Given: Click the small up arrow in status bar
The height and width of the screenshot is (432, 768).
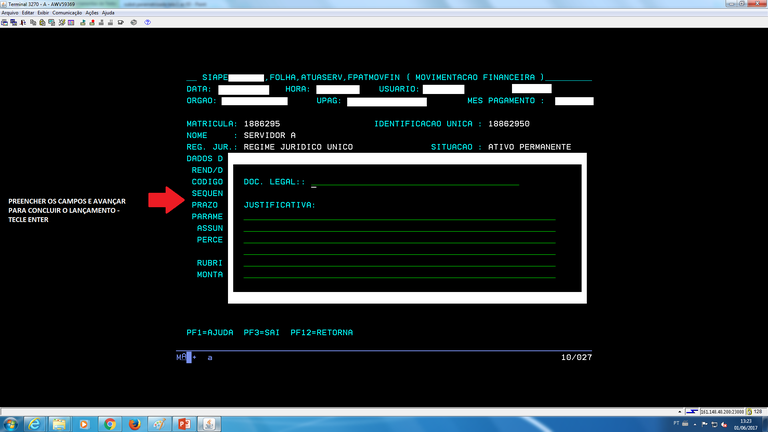Looking at the screenshot, I should tap(679, 412).
